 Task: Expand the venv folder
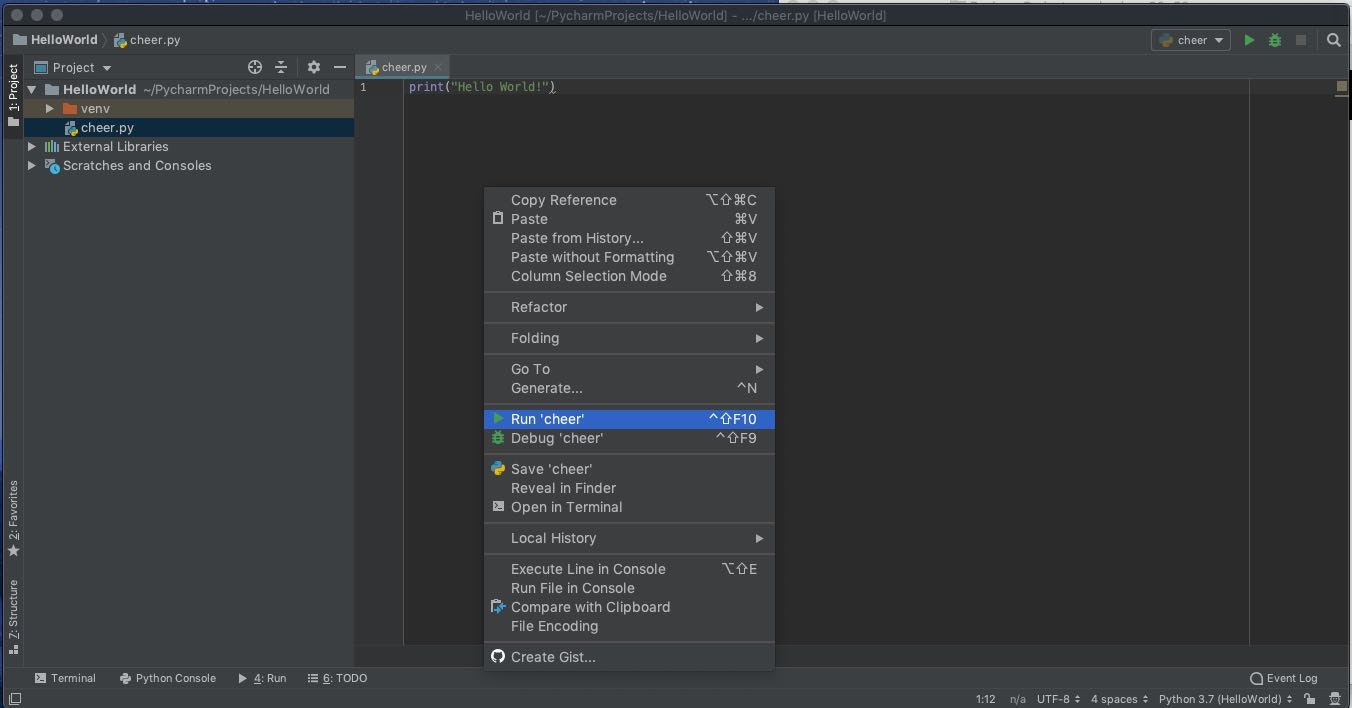pos(49,108)
